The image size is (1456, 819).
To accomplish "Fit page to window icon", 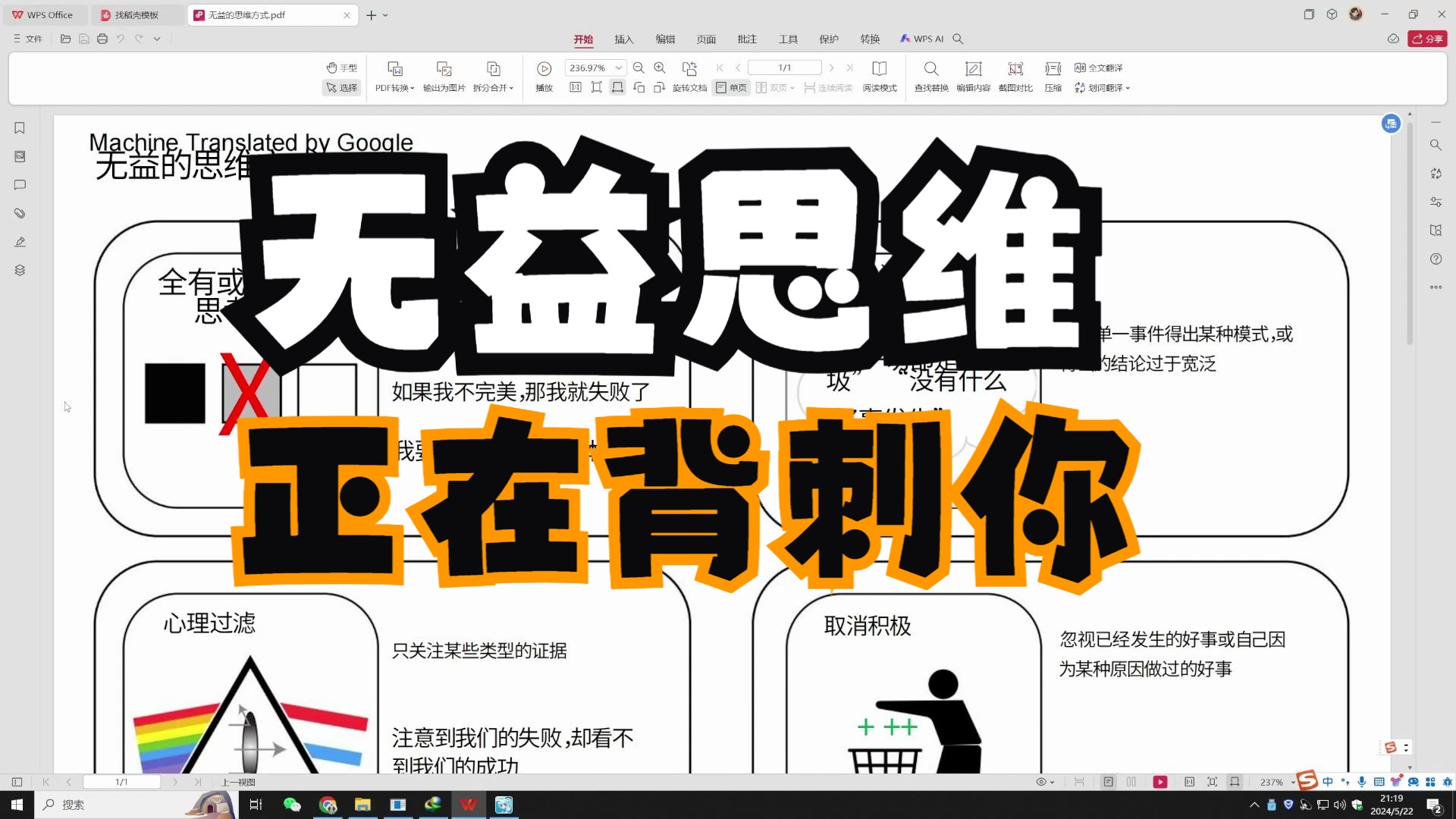I will point(597,88).
